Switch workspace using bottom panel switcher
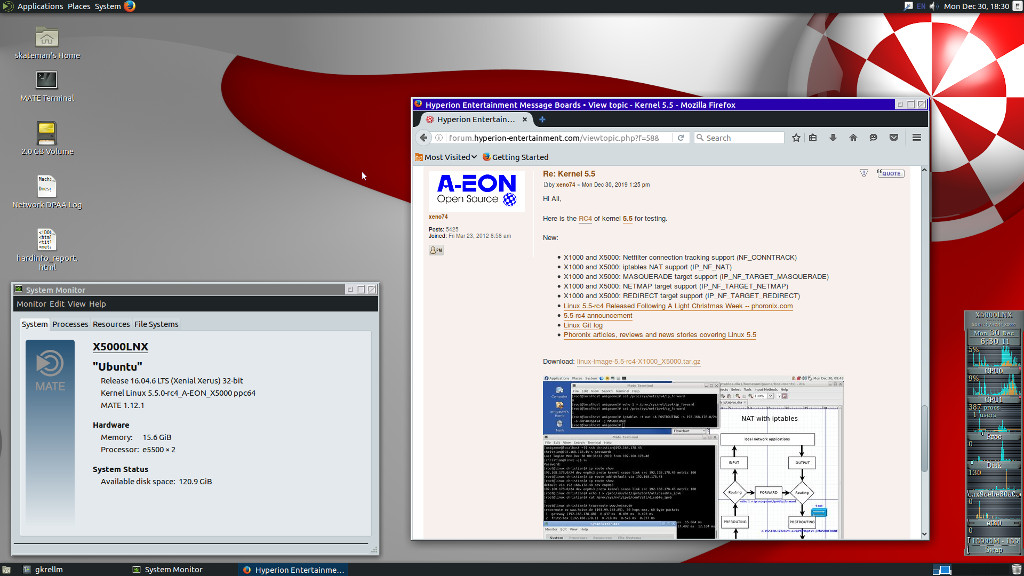 [x=942, y=569]
